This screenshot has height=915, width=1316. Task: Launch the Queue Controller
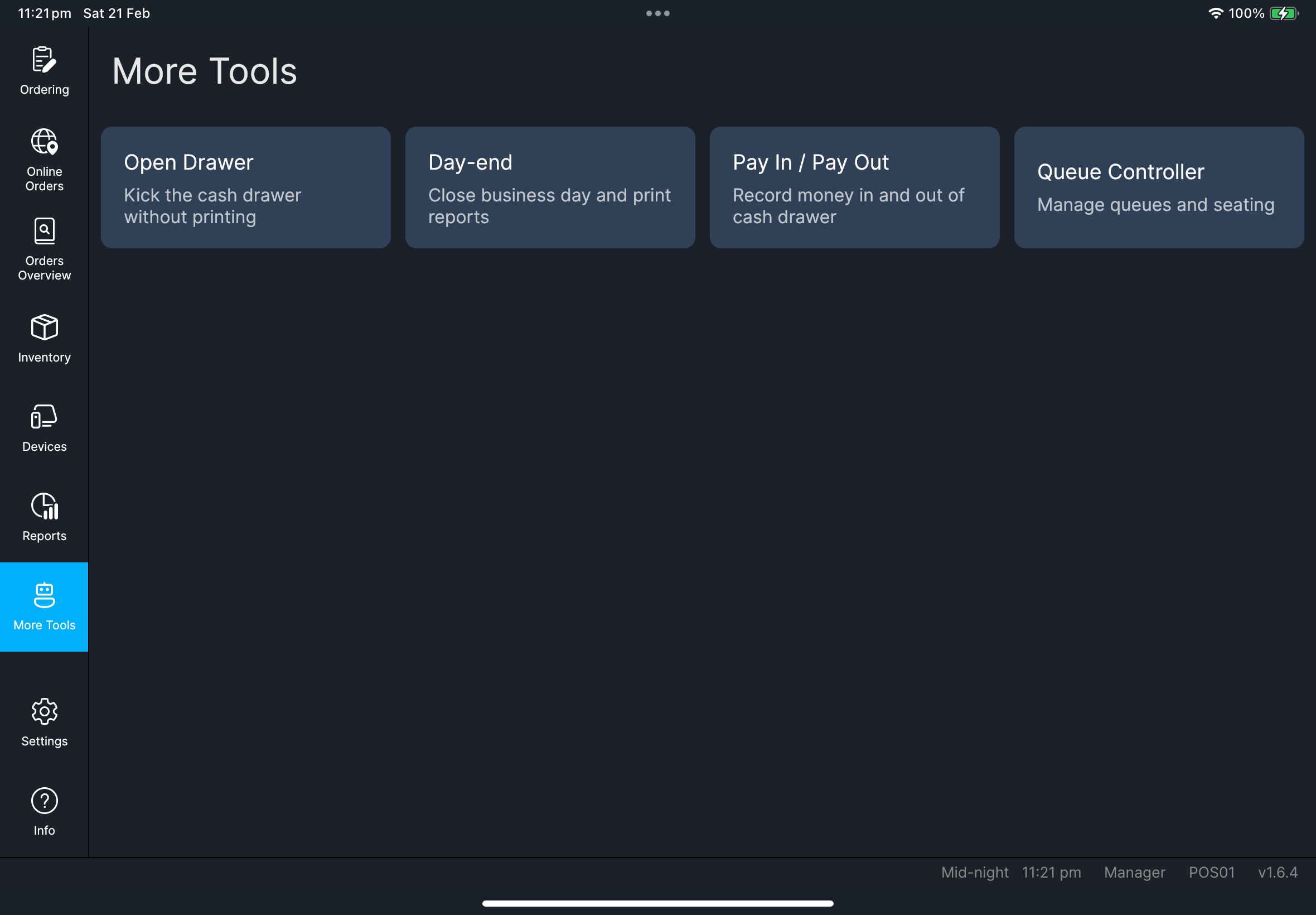1158,187
